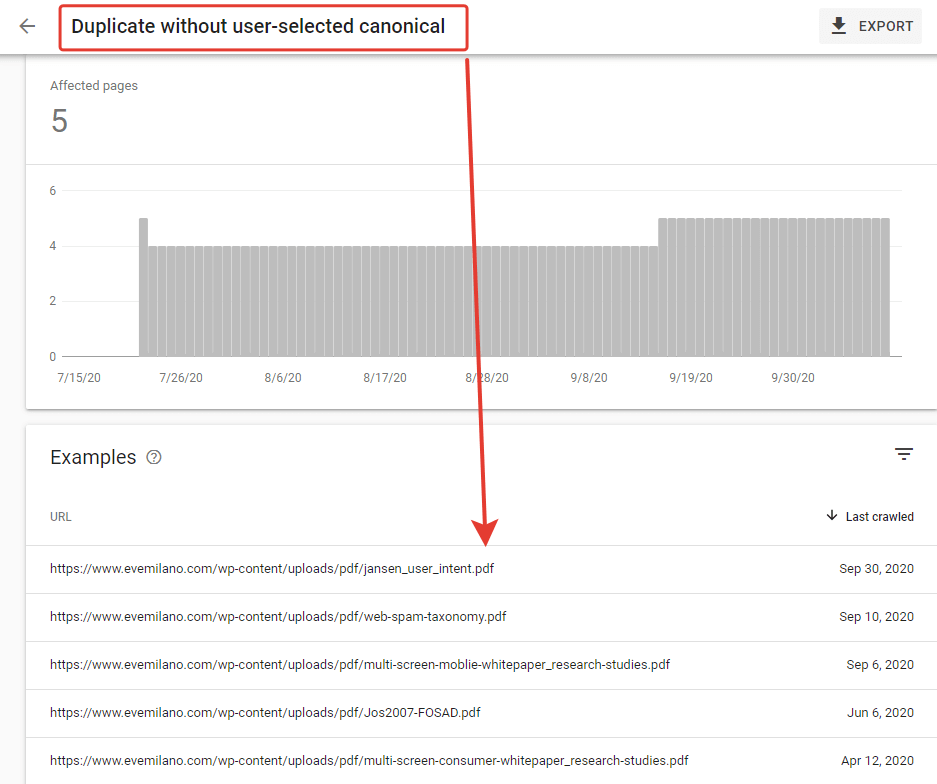Click the Export button

[871, 27]
